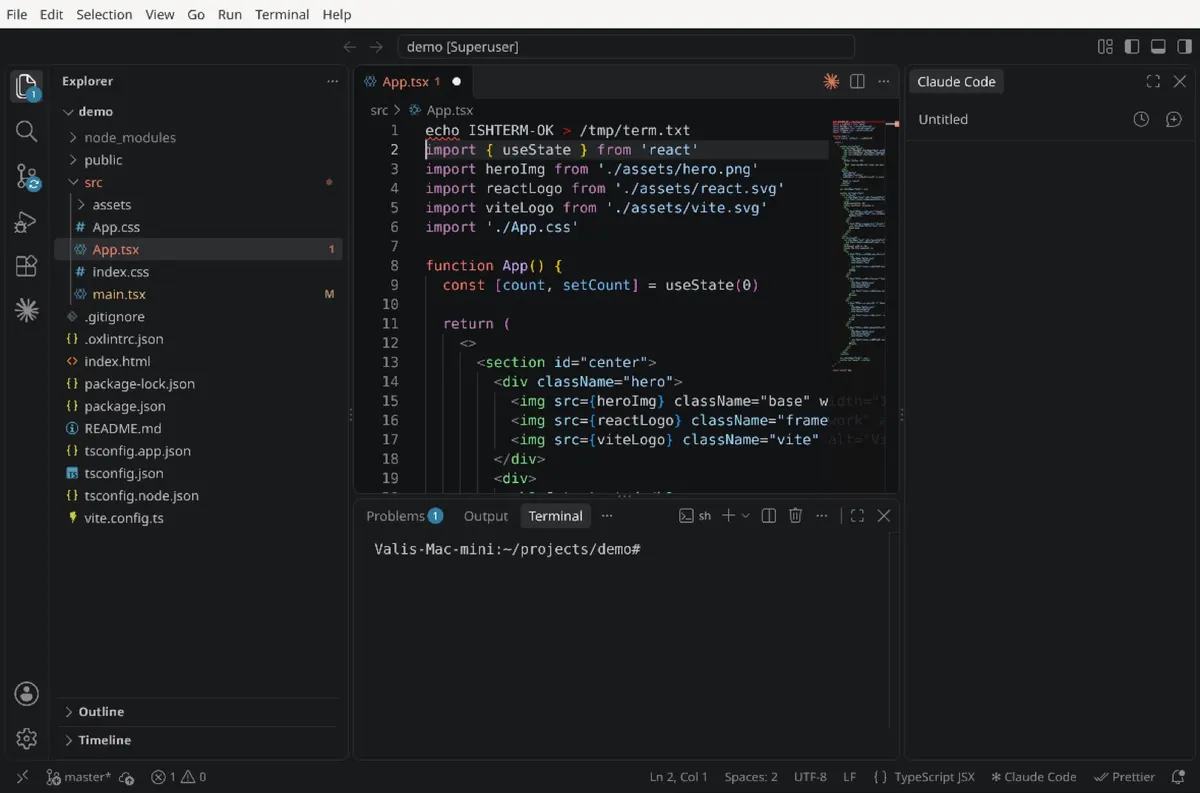Screen dimensions: 1200x793
Task: Select the App.tsx editor tab
Action: 413,82
